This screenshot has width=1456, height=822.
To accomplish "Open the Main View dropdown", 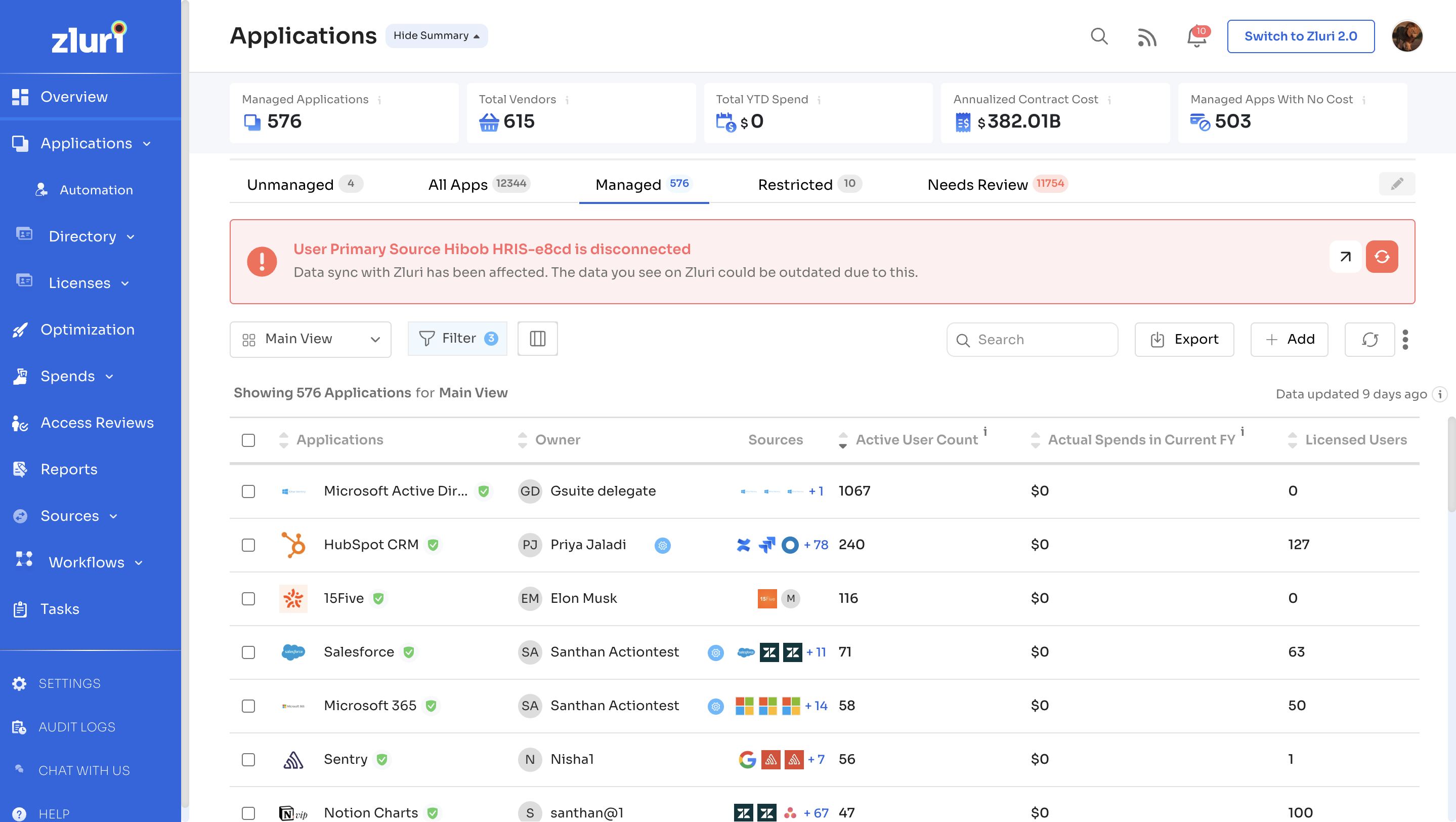I will (x=310, y=339).
